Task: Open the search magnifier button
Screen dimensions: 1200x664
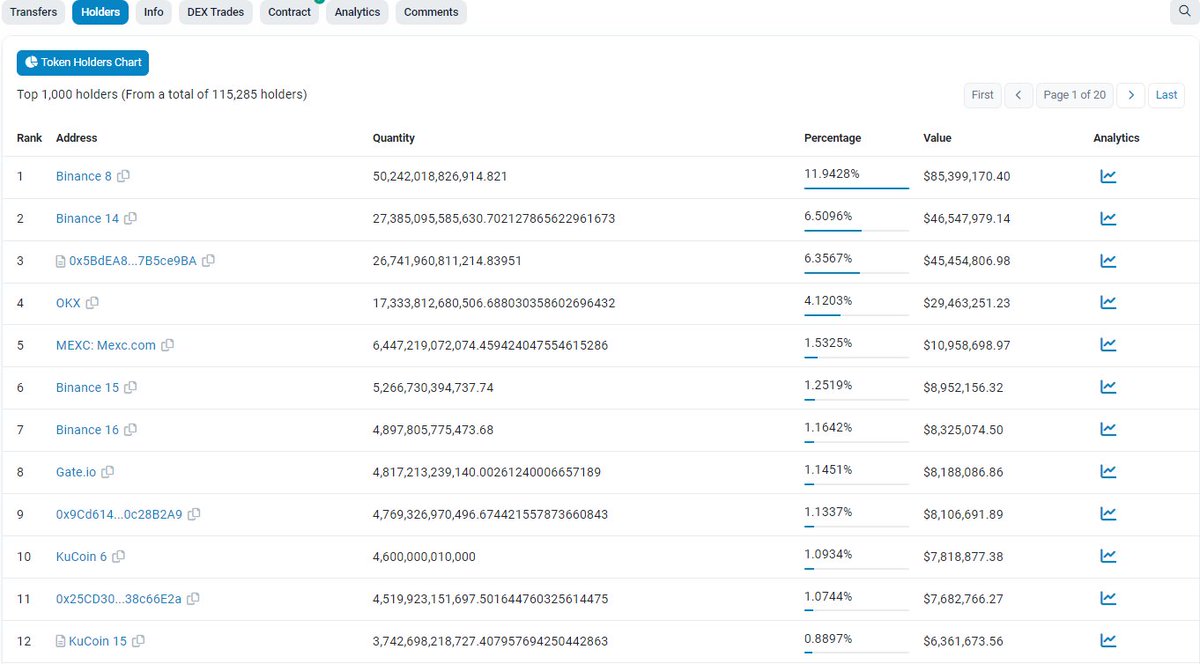Action: point(1185,11)
